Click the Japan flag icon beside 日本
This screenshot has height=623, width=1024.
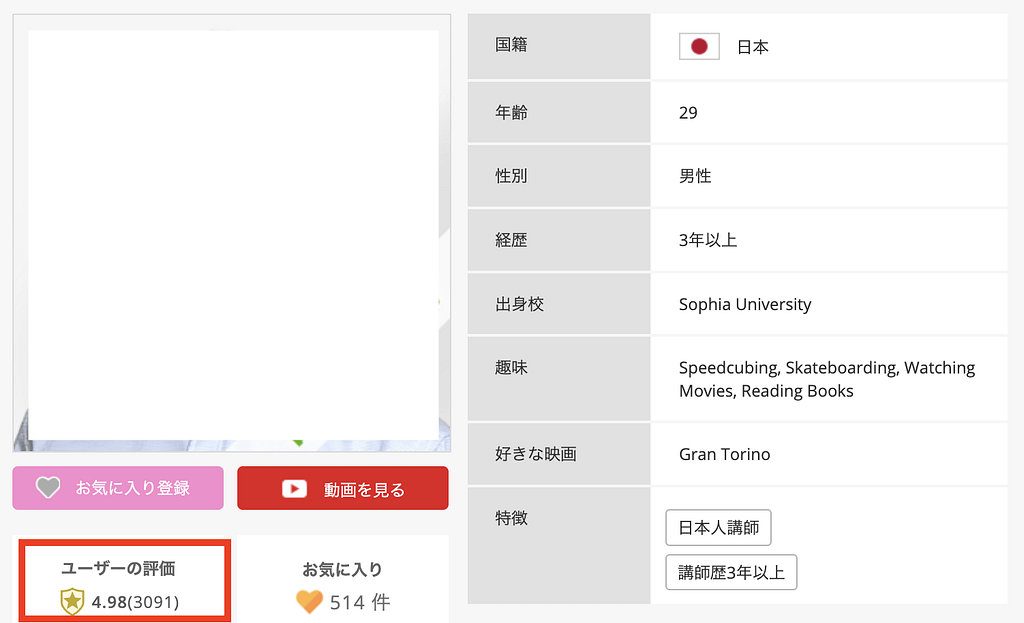(698, 46)
